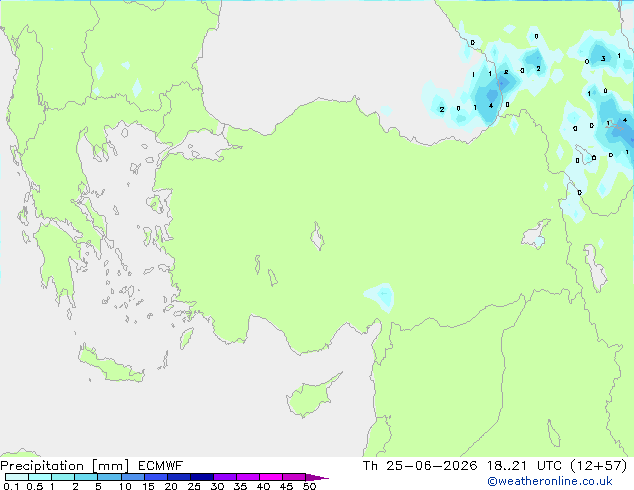Click the 'Precipitation [mm]' title text
The image size is (634, 490).
coord(64,466)
